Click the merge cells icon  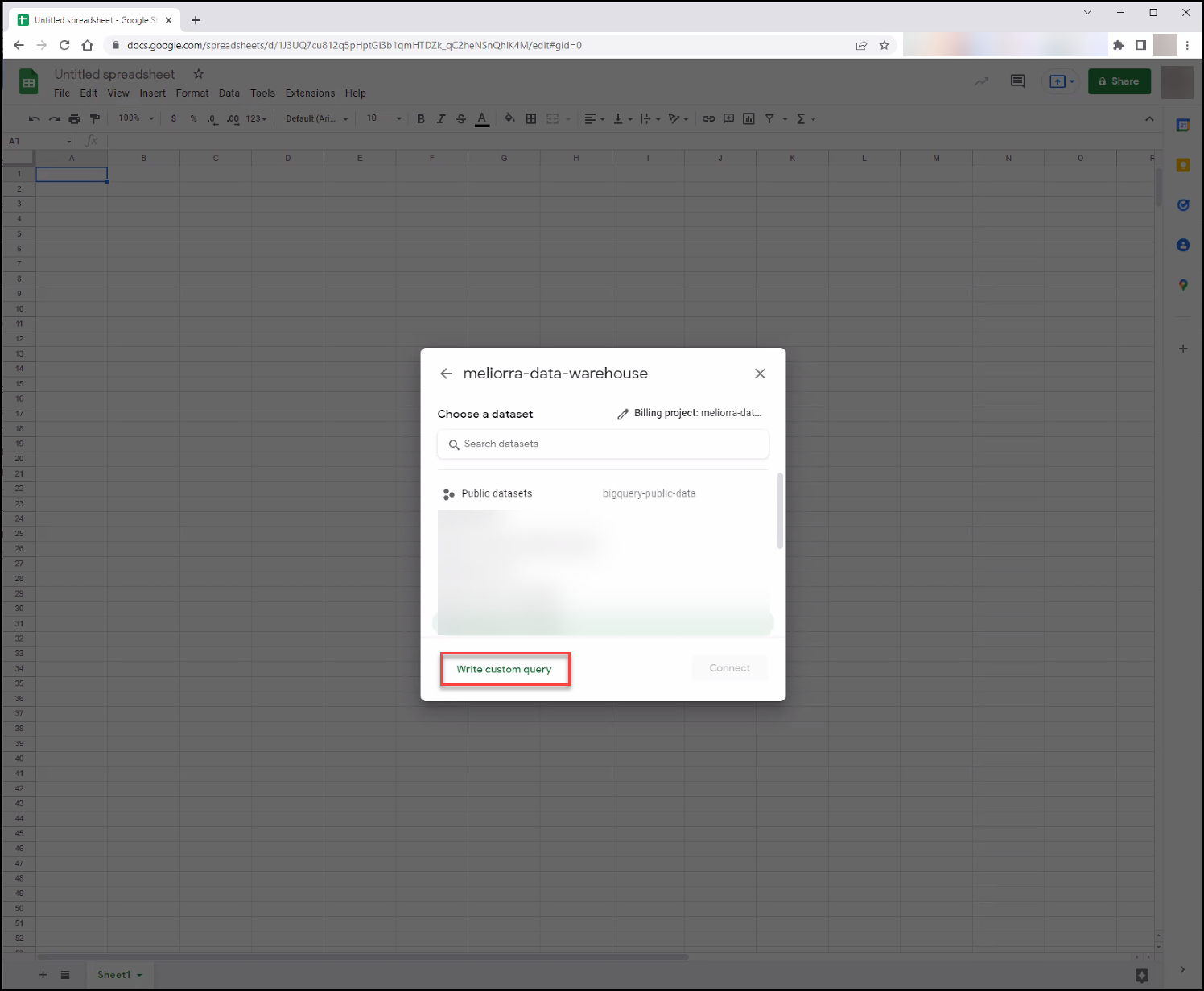(x=553, y=118)
